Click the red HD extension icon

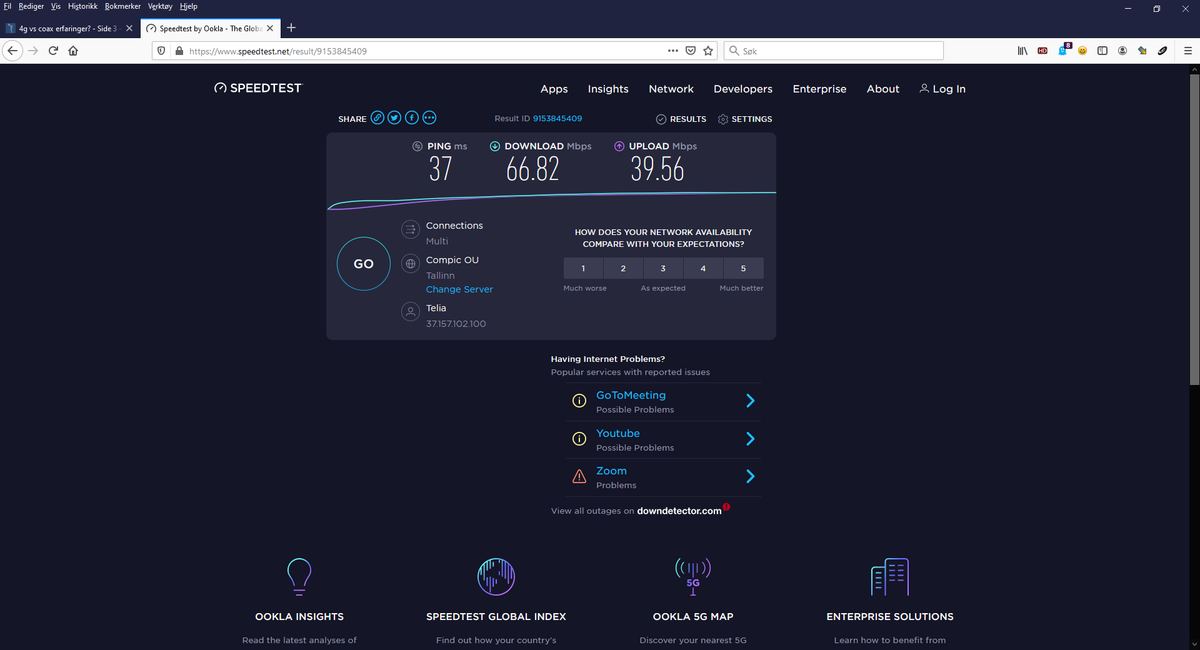(x=1043, y=50)
